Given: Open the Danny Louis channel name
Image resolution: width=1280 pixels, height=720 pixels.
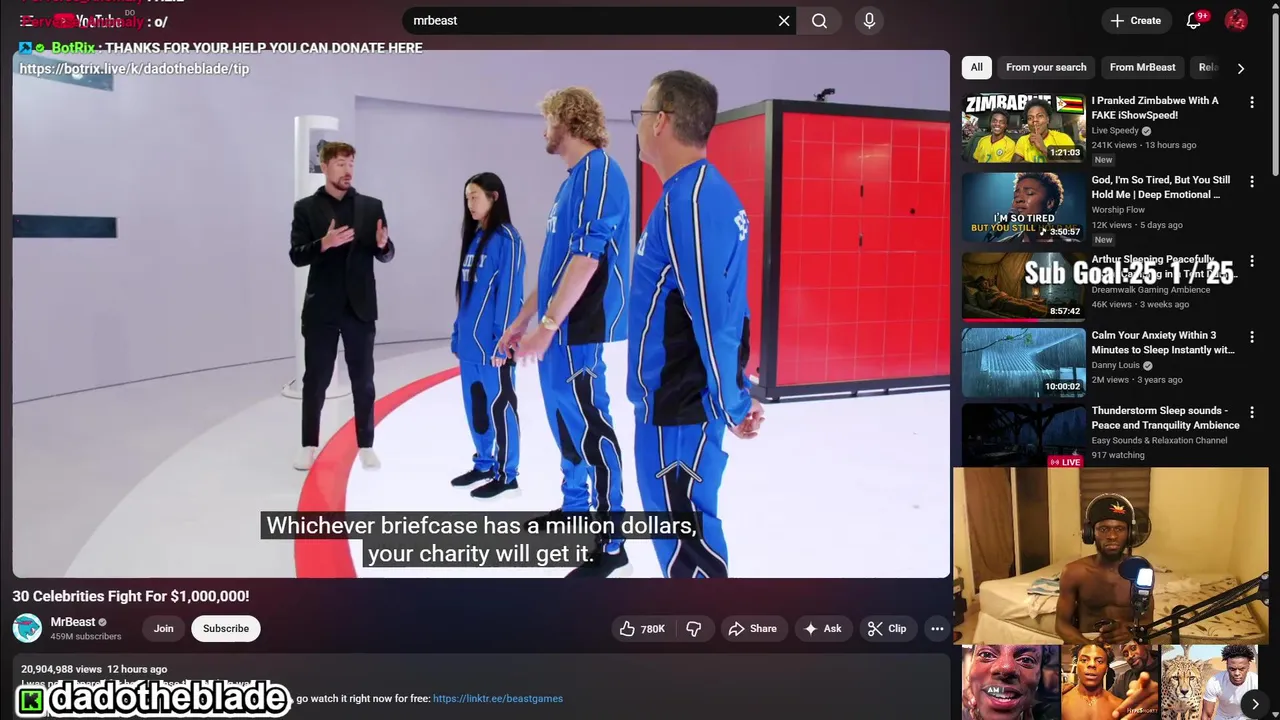Looking at the screenshot, I should (1115, 365).
